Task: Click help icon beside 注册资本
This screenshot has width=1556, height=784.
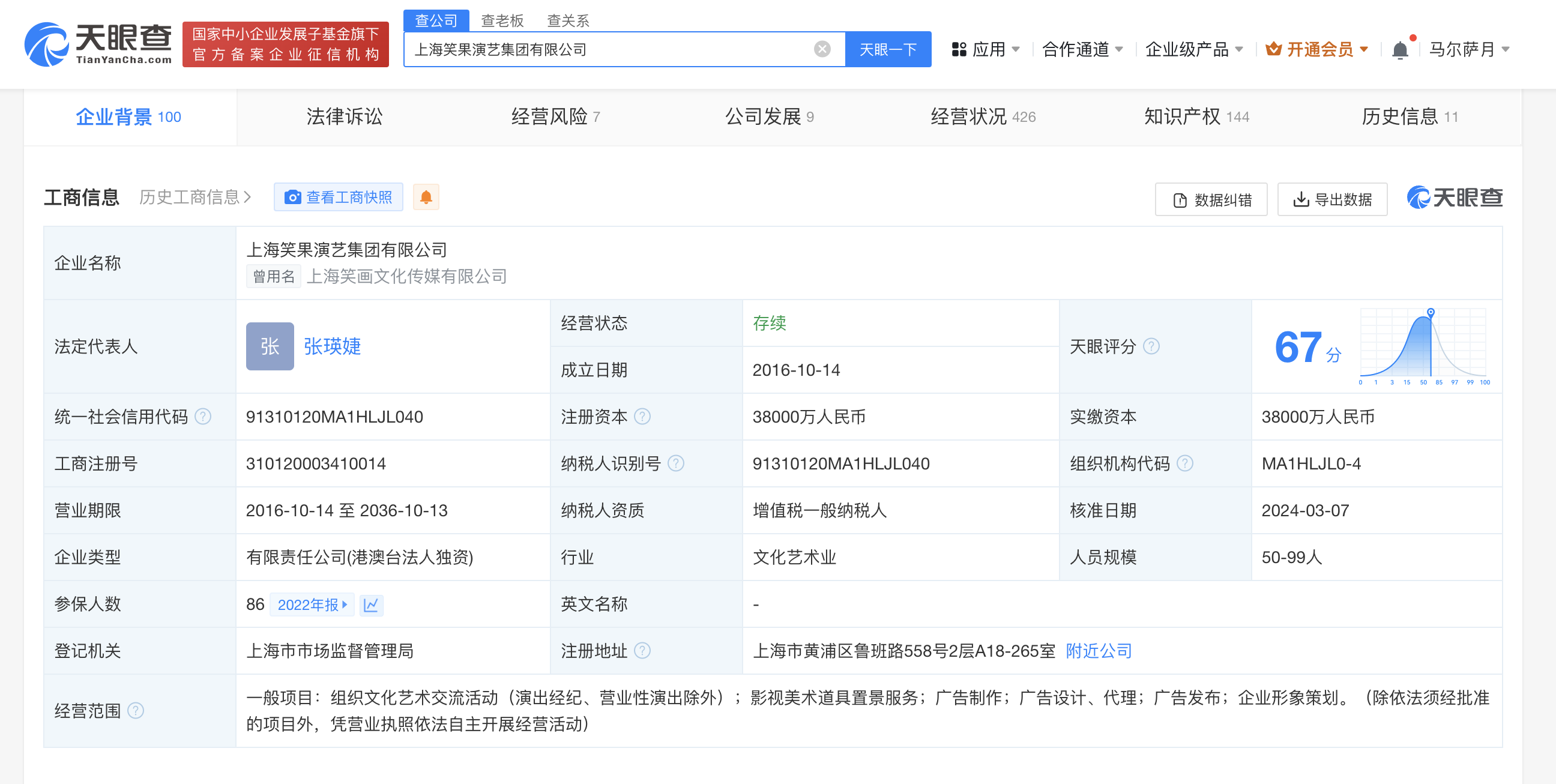Action: (642, 417)
